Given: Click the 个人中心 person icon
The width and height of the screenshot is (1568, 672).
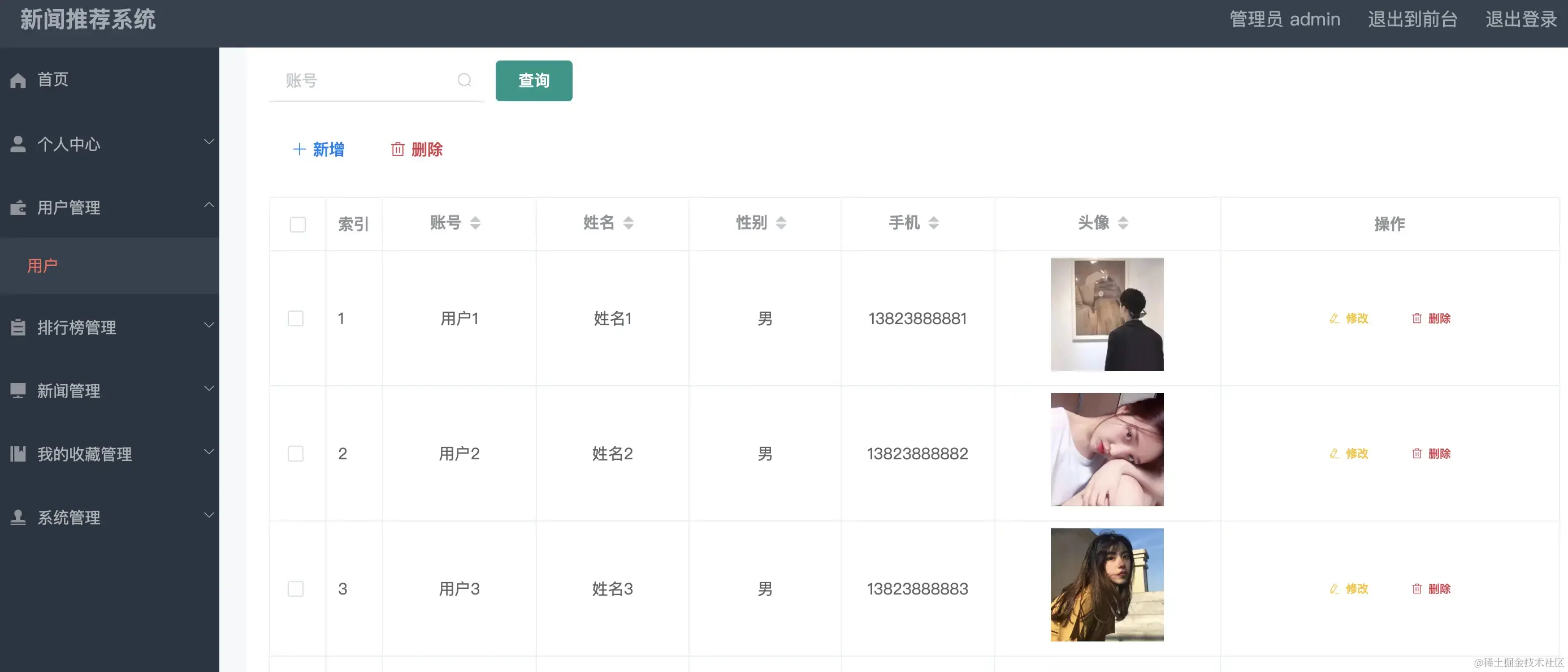Looking at the screenshot, I should point(18,143).
